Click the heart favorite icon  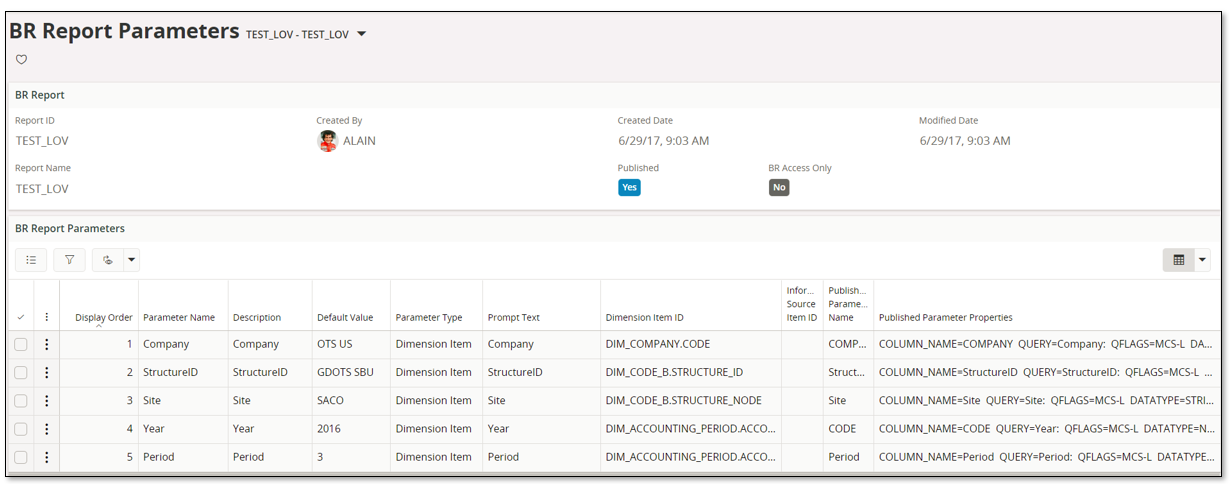click(x=21, y=60)
